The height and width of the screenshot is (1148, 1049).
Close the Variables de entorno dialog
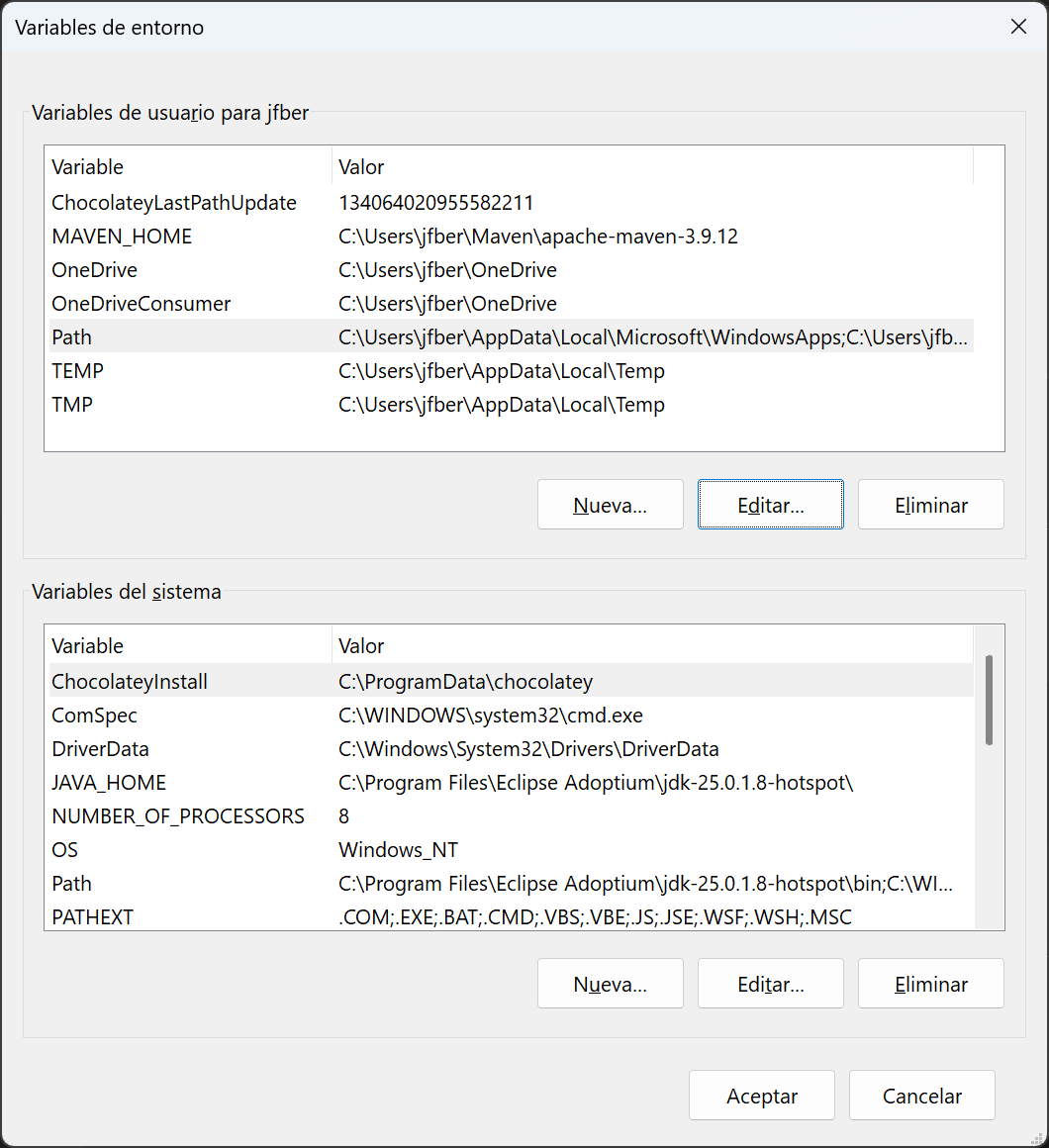coord(1018,27)
